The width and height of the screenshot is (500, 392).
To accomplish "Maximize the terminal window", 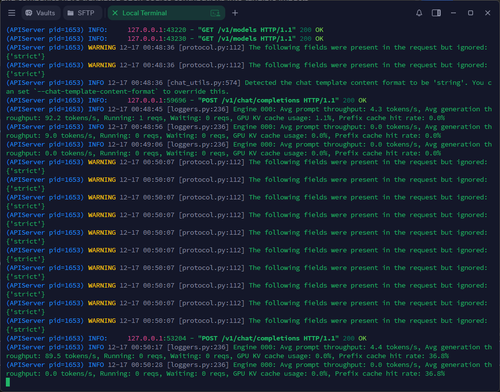I will (x=470, y=13).
